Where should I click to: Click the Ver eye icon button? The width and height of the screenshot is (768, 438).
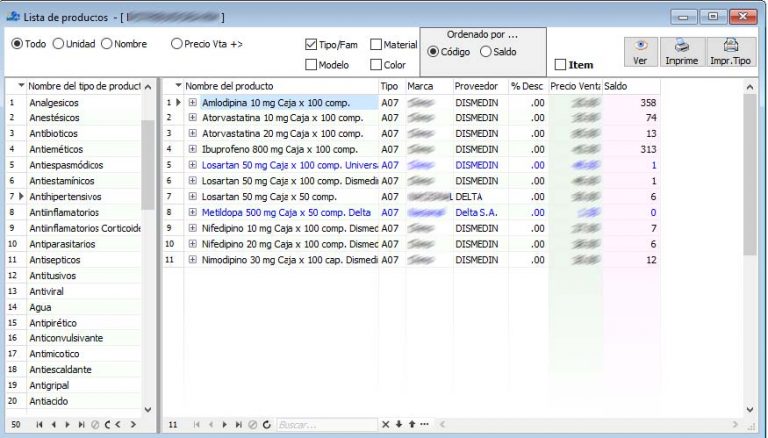coord(640,51)
